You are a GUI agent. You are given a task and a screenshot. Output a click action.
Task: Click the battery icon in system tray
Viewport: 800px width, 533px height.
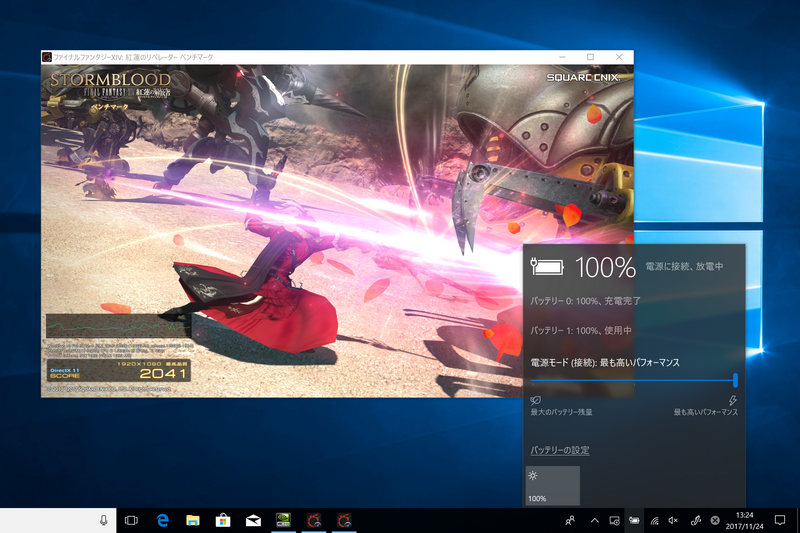pyautogui.click(x=634, y=520)
